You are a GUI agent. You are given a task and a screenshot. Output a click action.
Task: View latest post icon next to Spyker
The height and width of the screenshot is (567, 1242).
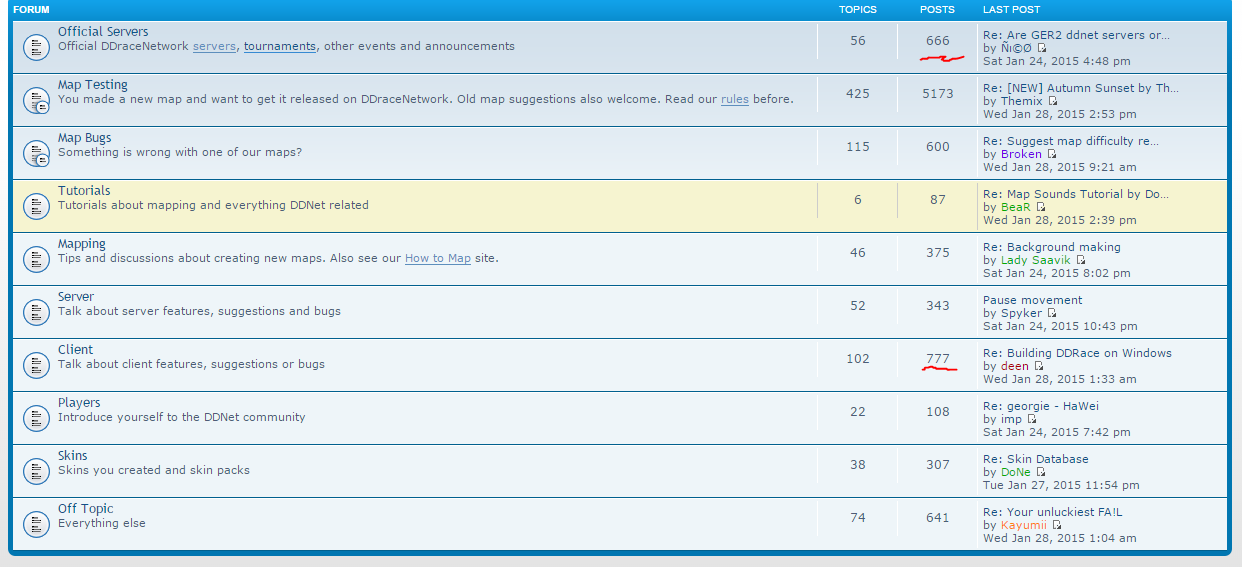[1051, 313]
